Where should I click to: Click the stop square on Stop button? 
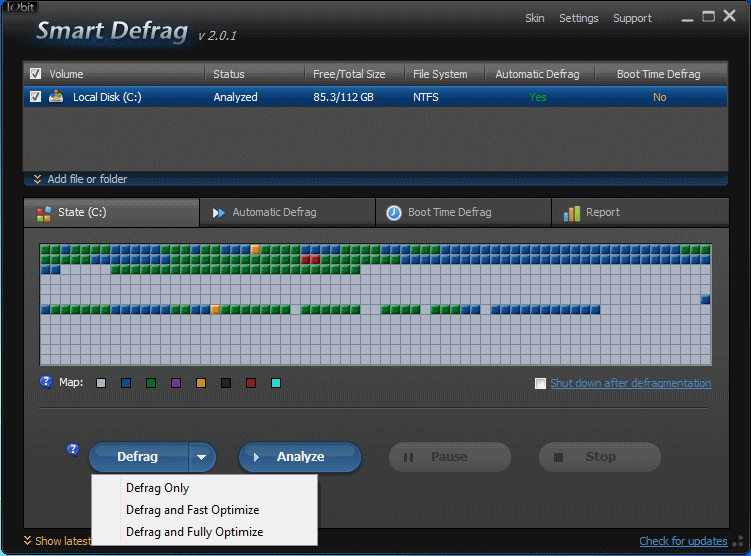(558, 457)
